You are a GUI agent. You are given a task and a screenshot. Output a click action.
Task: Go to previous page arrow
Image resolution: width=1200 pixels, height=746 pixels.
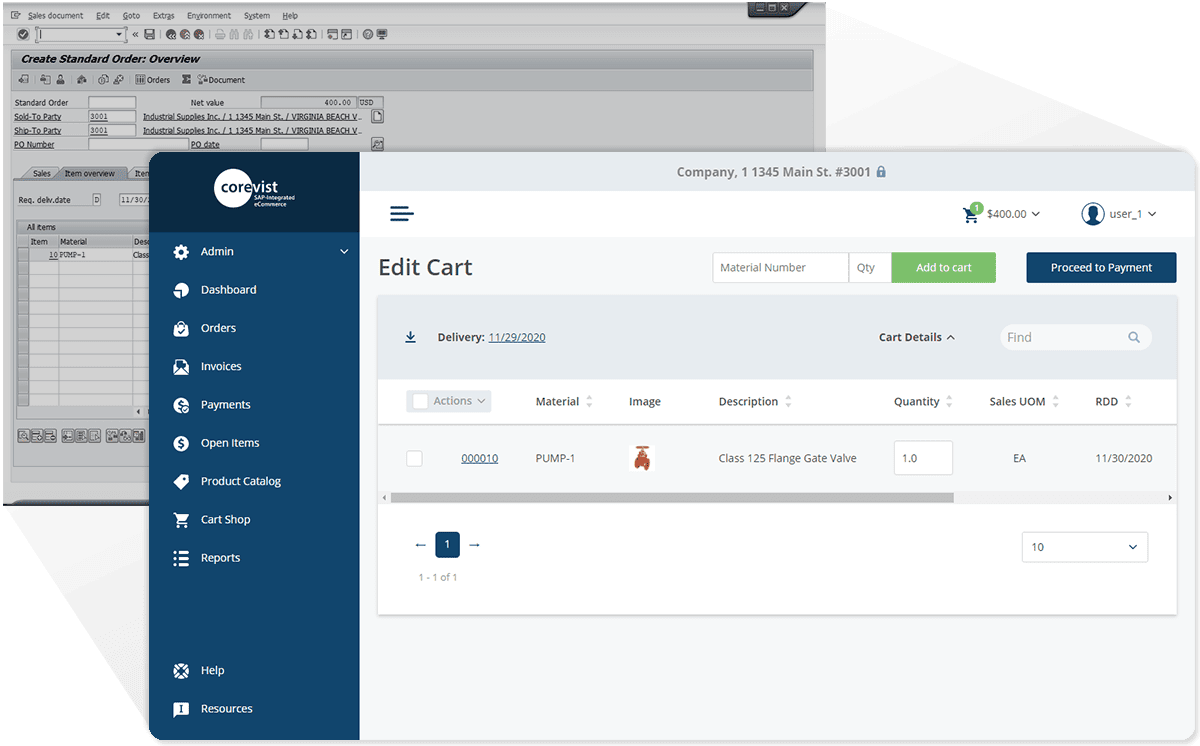click(421, 545)
